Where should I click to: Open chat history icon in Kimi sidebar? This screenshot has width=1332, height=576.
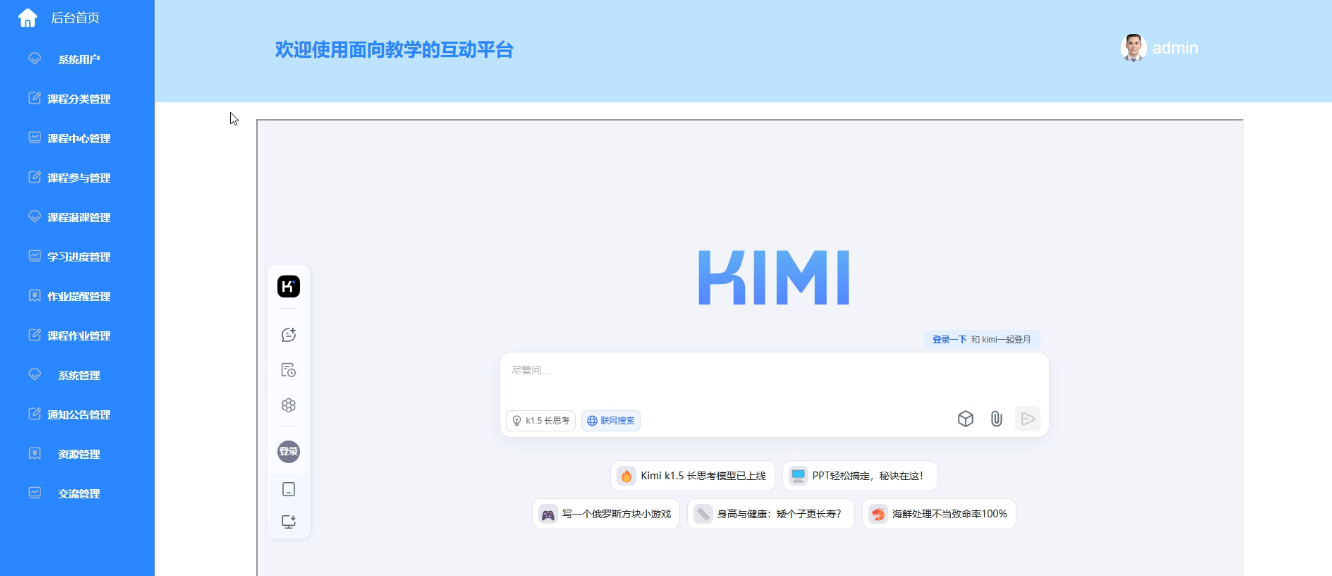coord(288,370)
